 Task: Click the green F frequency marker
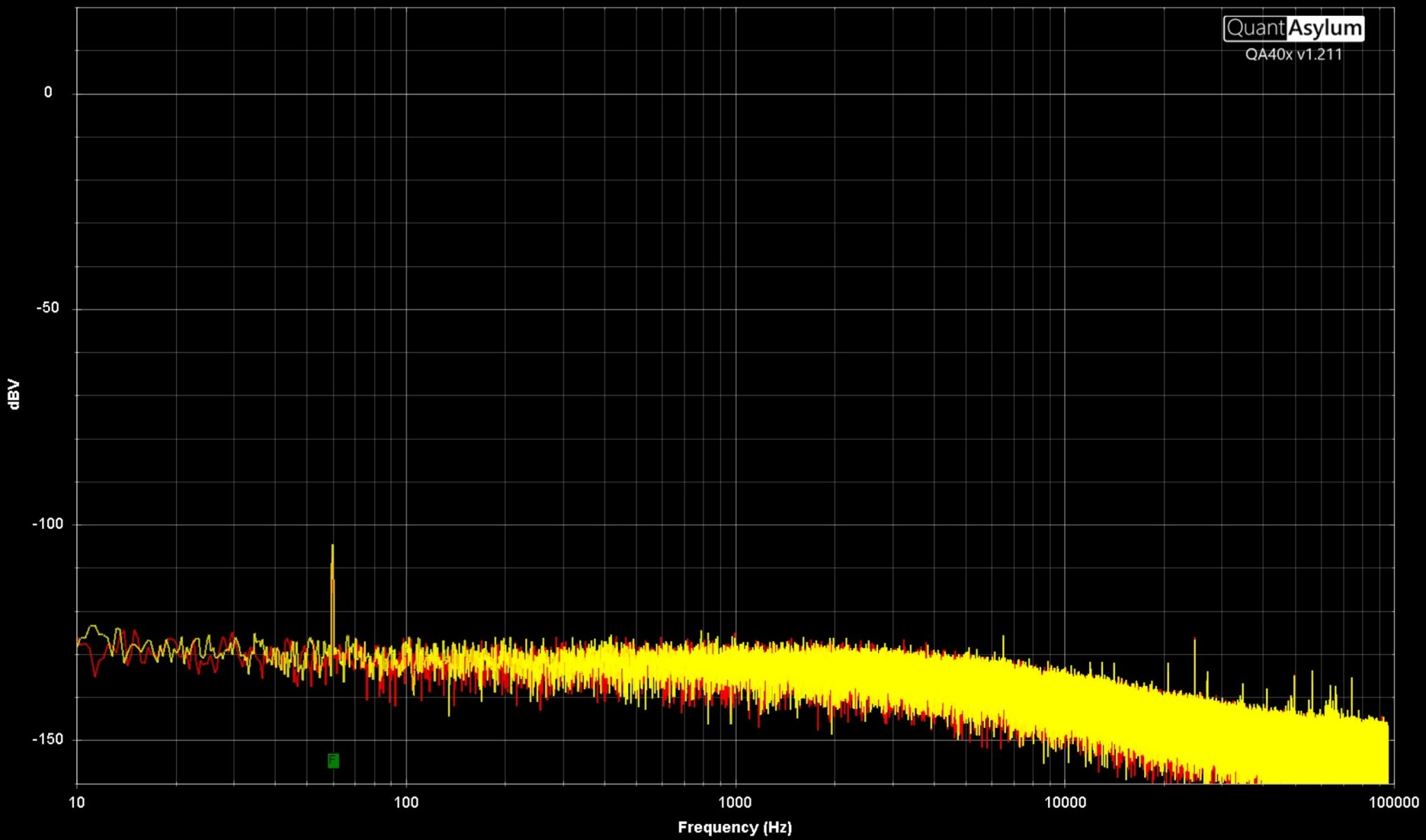click(x=334, y=761)
